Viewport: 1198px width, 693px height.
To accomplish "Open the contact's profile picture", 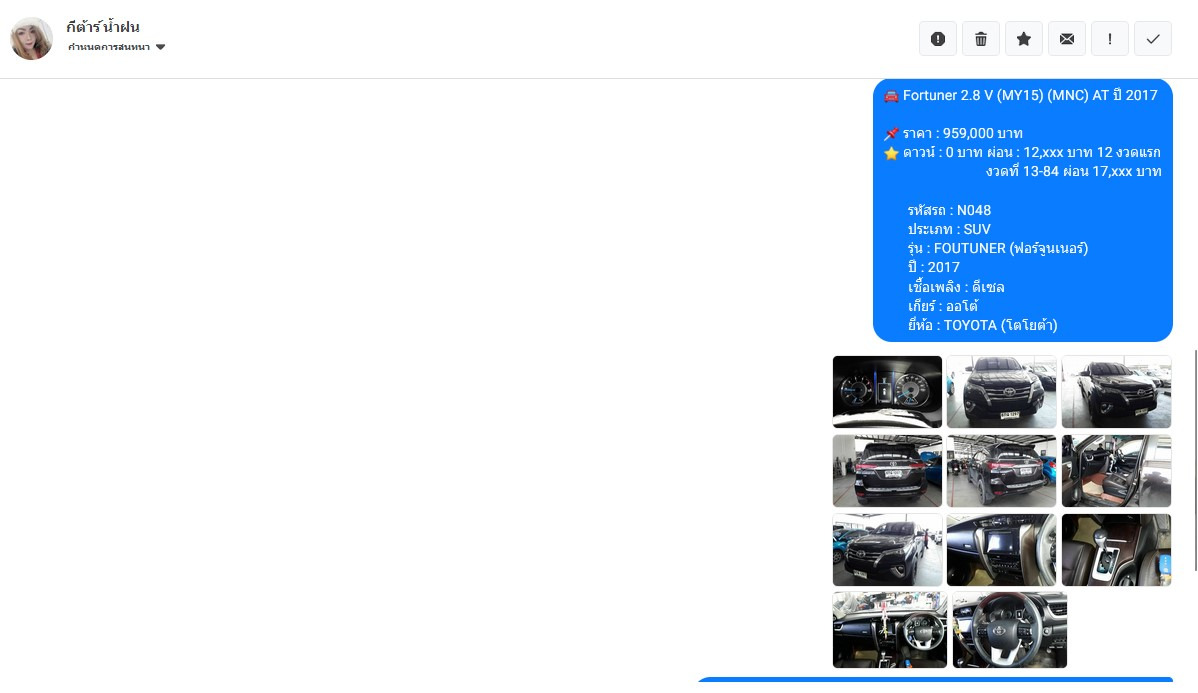I will 31,39.
